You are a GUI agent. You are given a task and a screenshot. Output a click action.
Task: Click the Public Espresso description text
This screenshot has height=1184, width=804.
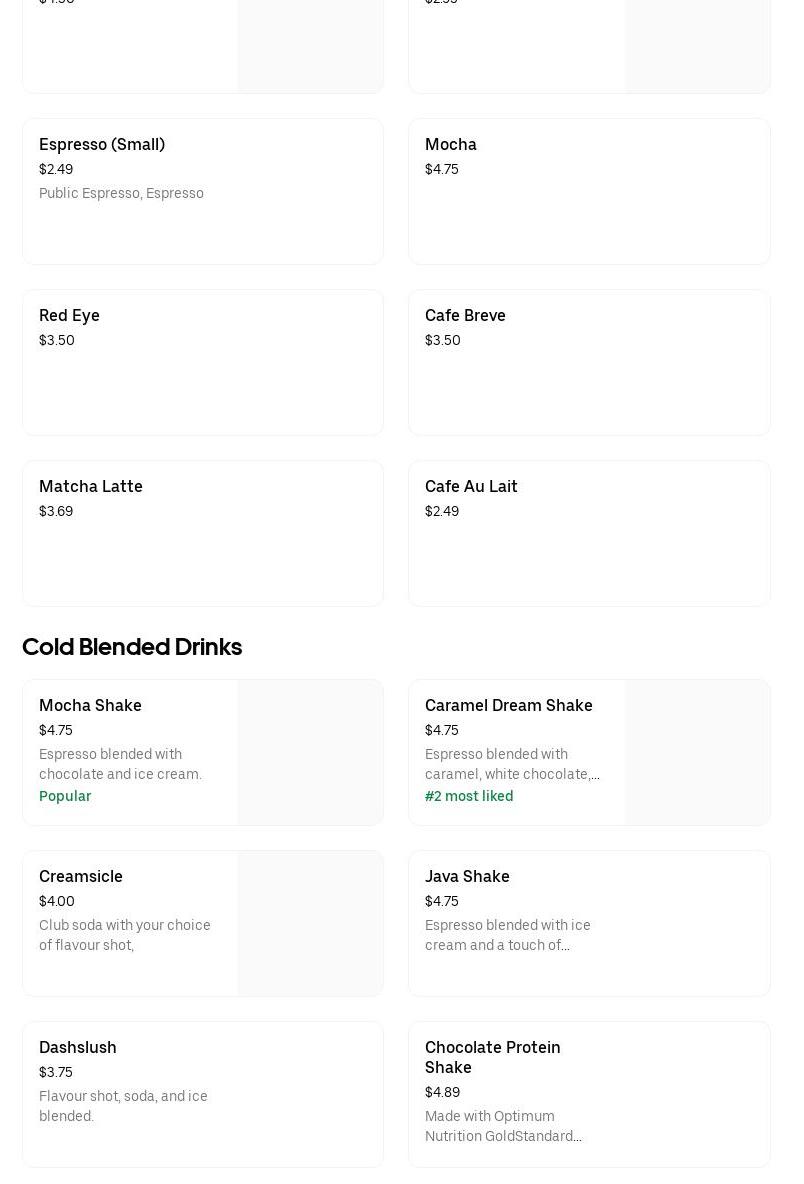(x=121, y=193)
